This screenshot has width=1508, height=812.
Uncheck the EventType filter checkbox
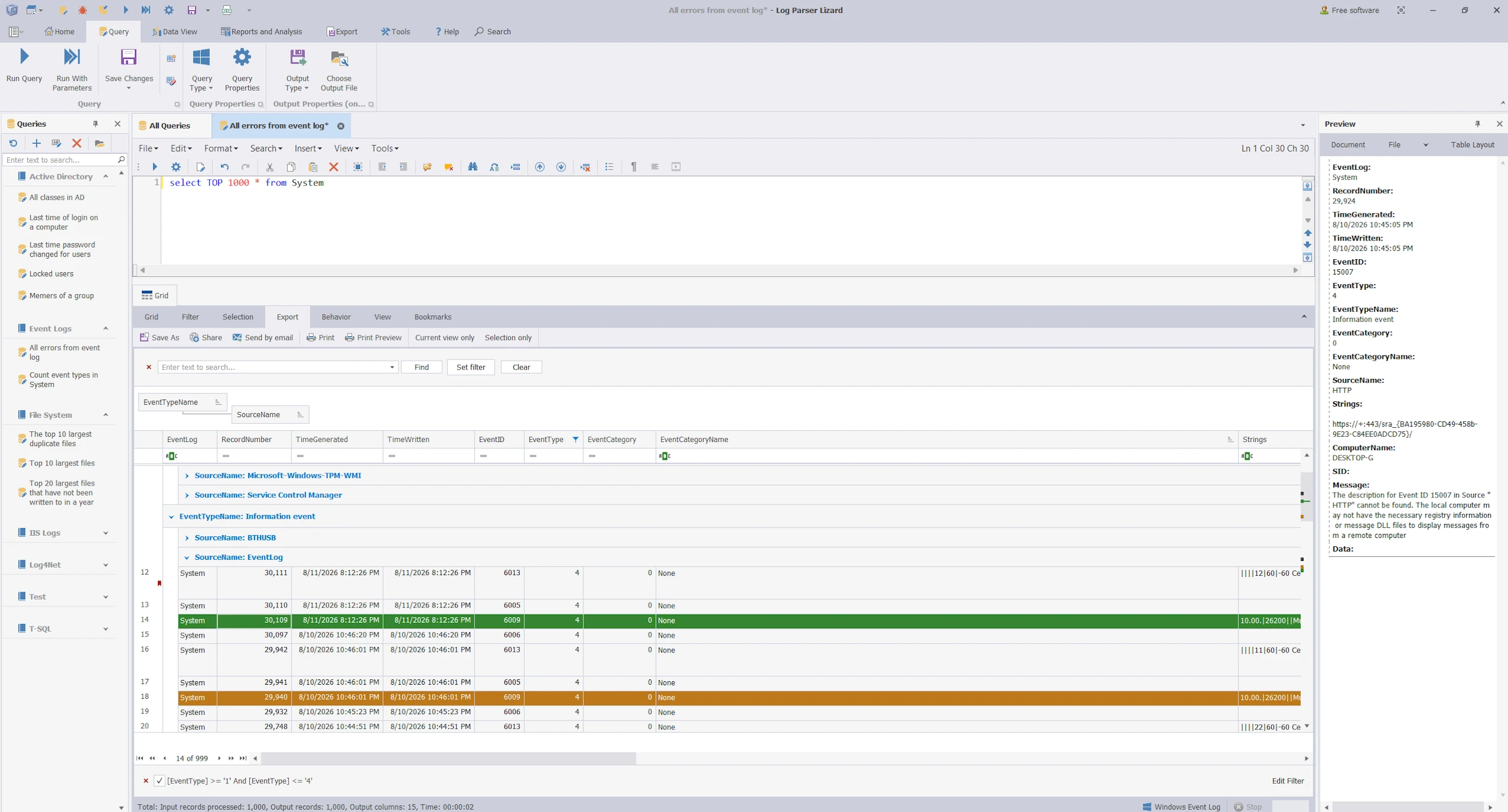coord(159,781)
